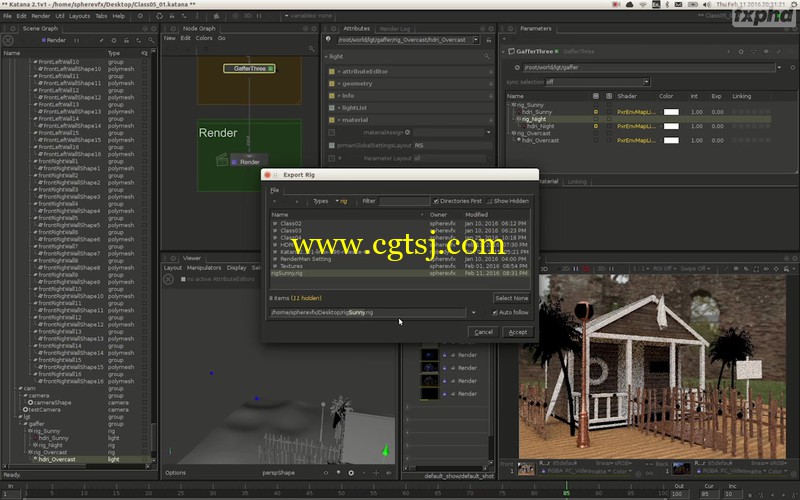Click the Options button in Viewer
Image resolution: width=800 pixels, height=500 pixels.
coord(176,473)
